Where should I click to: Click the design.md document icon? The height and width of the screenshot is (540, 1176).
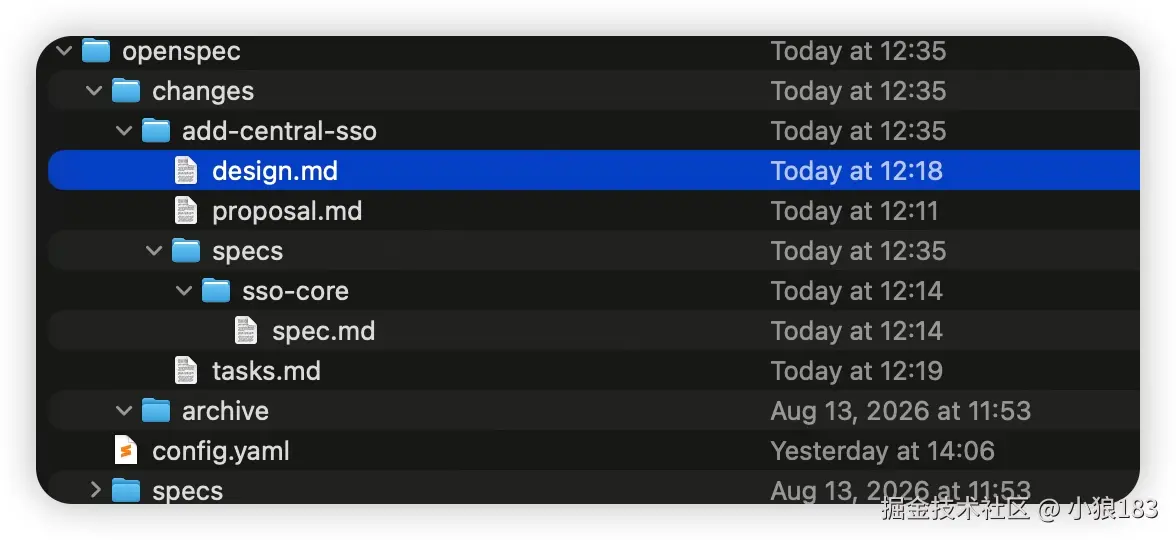(x=186, y=171)
